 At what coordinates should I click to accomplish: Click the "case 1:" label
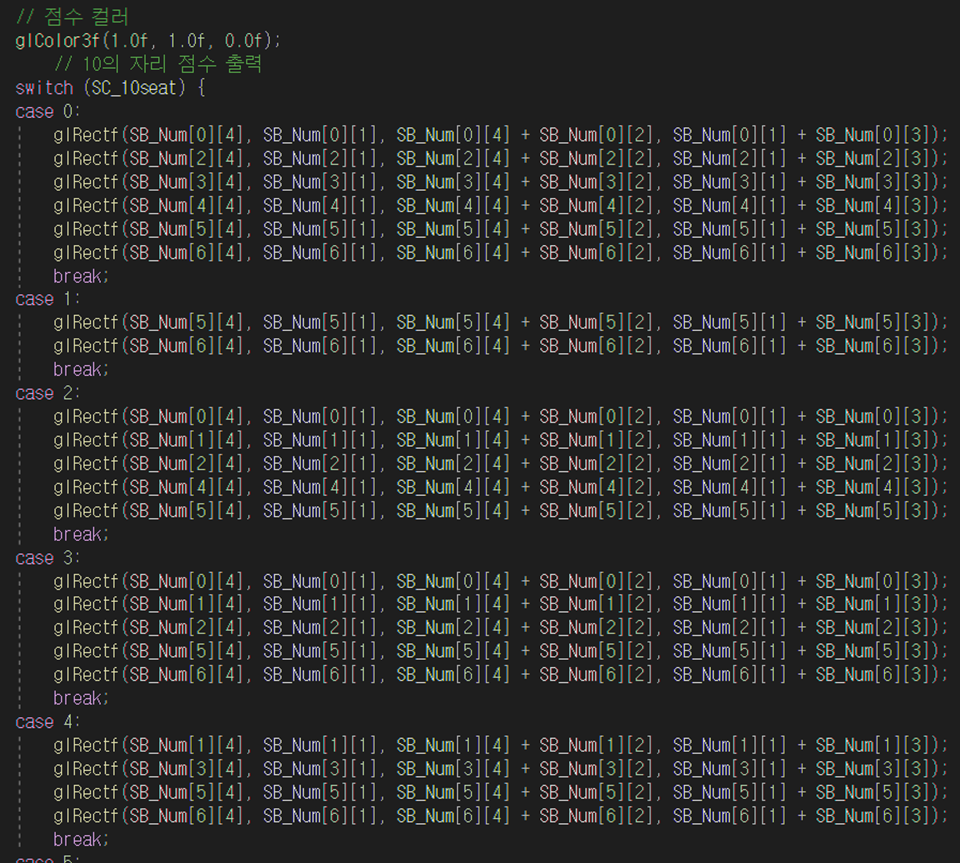click(47, 299)
